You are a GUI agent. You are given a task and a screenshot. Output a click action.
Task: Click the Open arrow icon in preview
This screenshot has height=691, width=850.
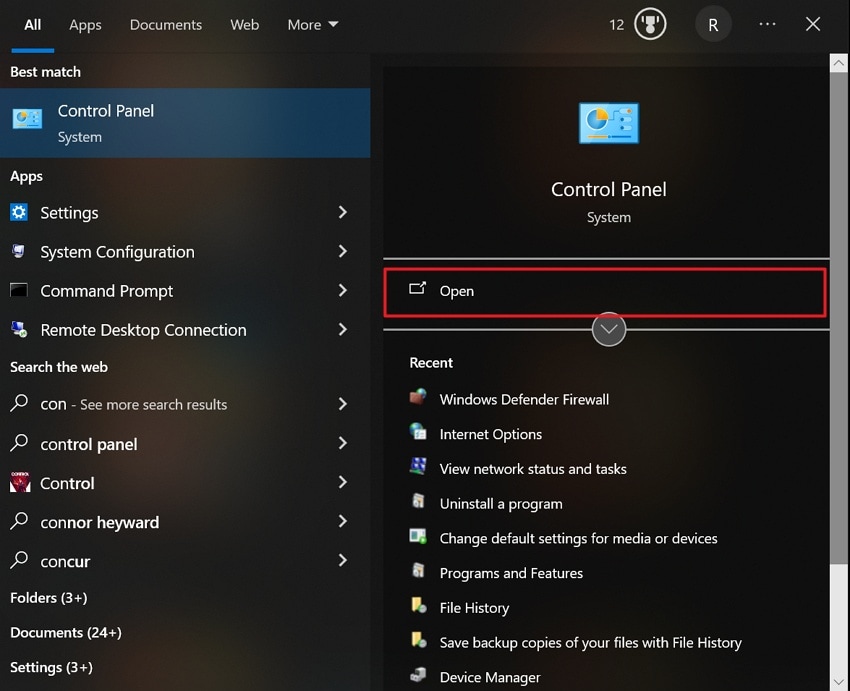pyautogui.click(x=417, y=288)
